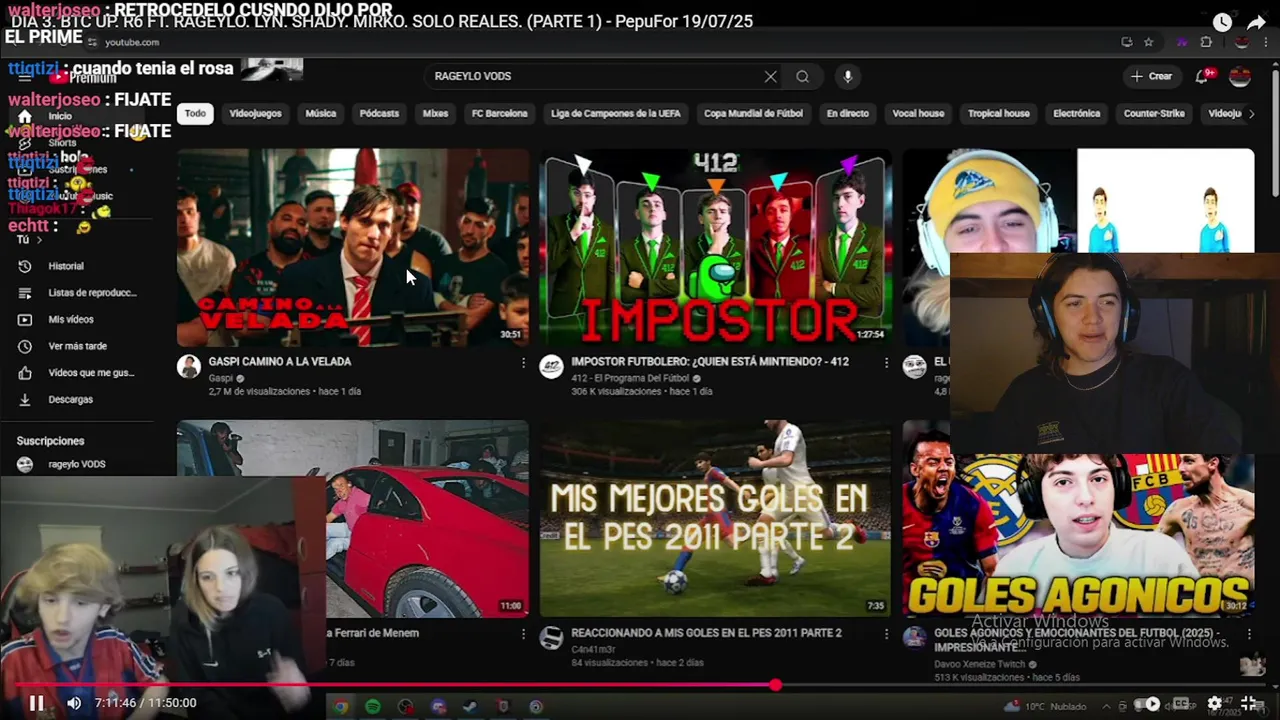Image resolution: width=1280 pixels, height=720 pixels.
Task: Click the DÍA 3. BTC UP video title overlay
Action: point(382,21)
